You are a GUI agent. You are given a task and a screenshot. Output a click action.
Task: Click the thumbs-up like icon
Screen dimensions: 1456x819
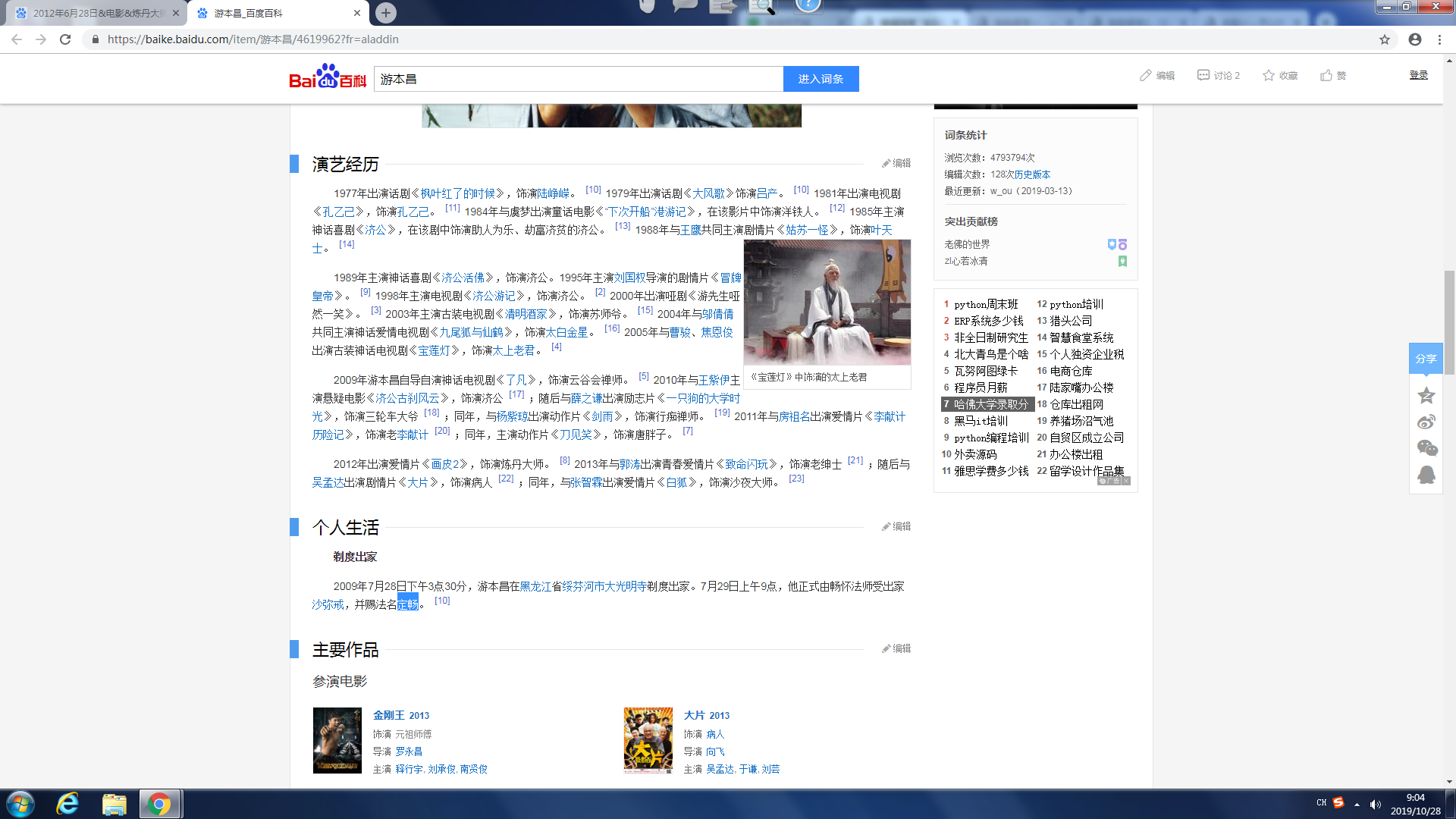(x=1326, y=75)
